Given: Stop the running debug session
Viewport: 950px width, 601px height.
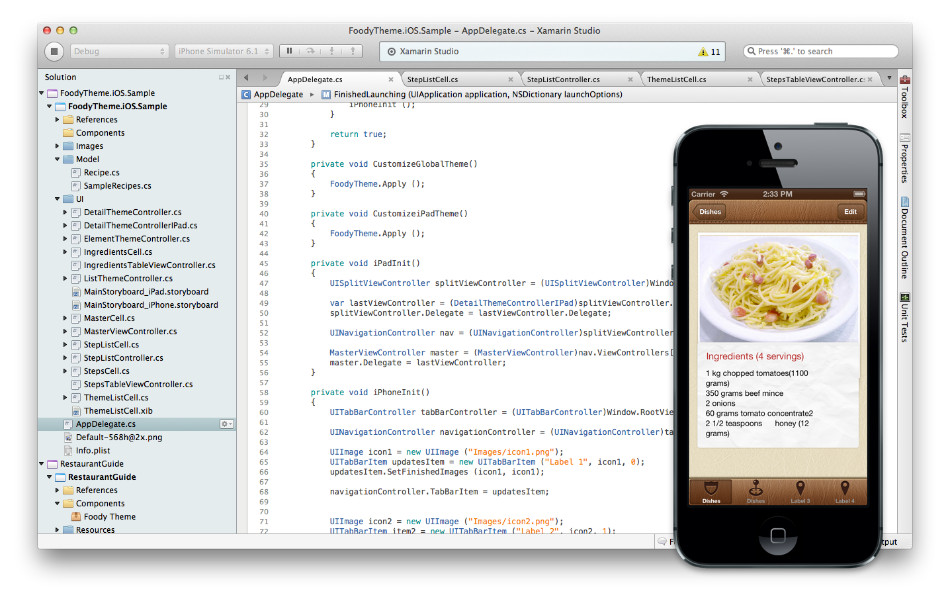Looking at the screenshot, I should pyautogui.click(x=54, y=51).
